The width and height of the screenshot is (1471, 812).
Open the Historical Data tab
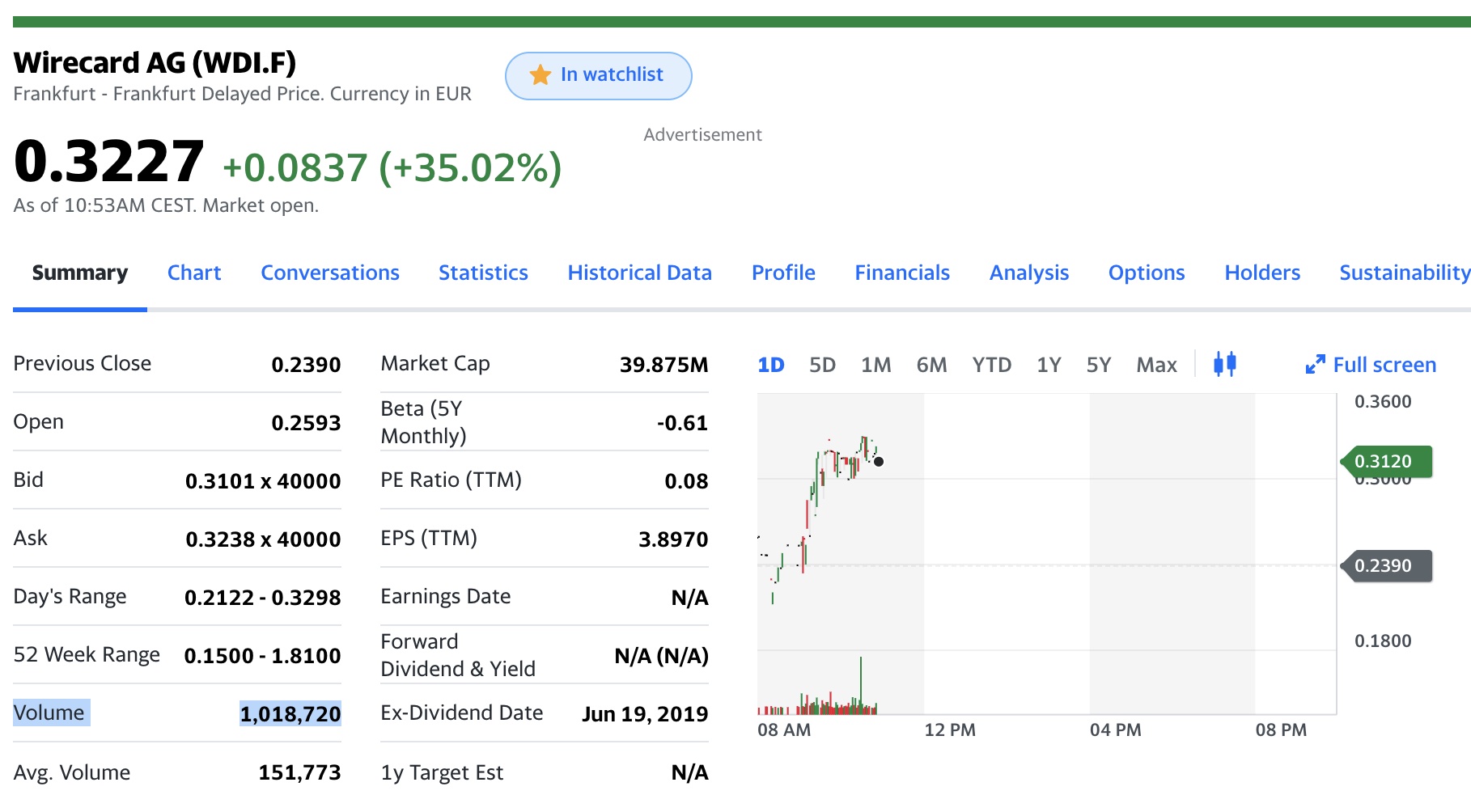[x=640, y=273]
